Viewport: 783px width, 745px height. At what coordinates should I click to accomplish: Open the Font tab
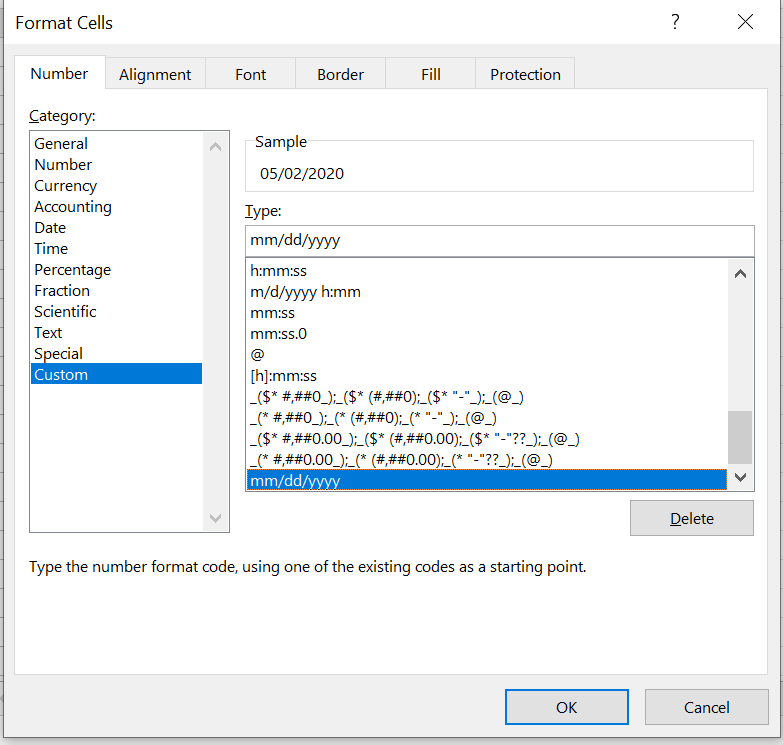pyautogui.click(x=250, y=74)
